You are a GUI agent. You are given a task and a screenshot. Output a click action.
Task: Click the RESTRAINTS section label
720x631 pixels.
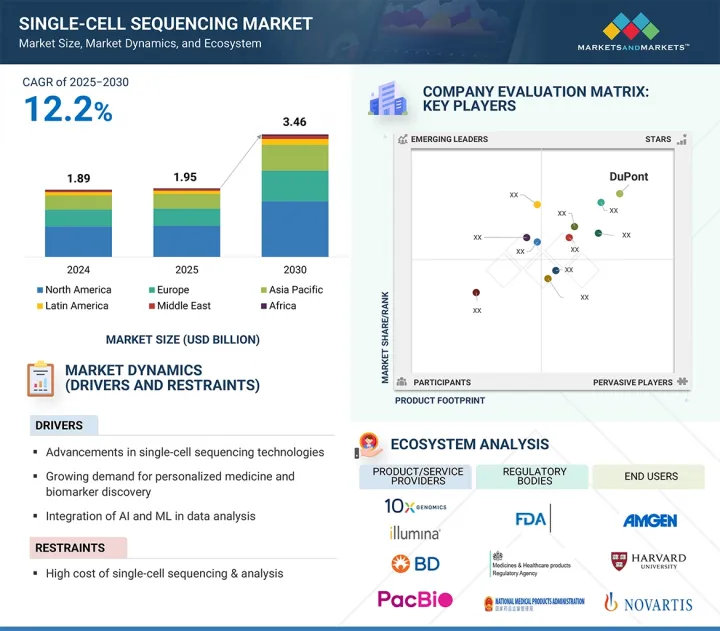click(x=72, y=548)
